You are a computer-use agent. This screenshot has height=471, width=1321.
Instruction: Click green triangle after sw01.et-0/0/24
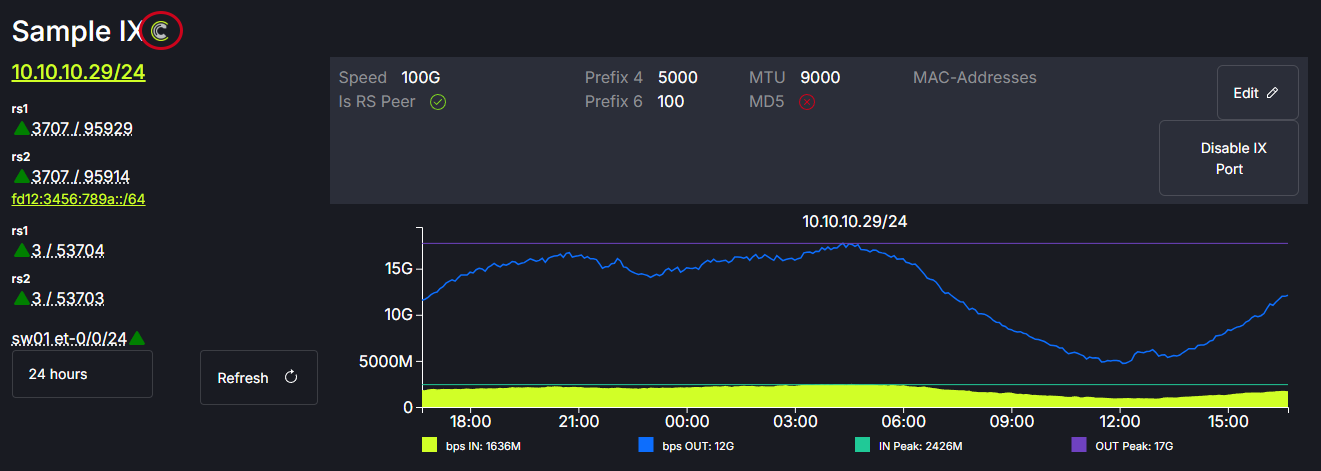137,339
